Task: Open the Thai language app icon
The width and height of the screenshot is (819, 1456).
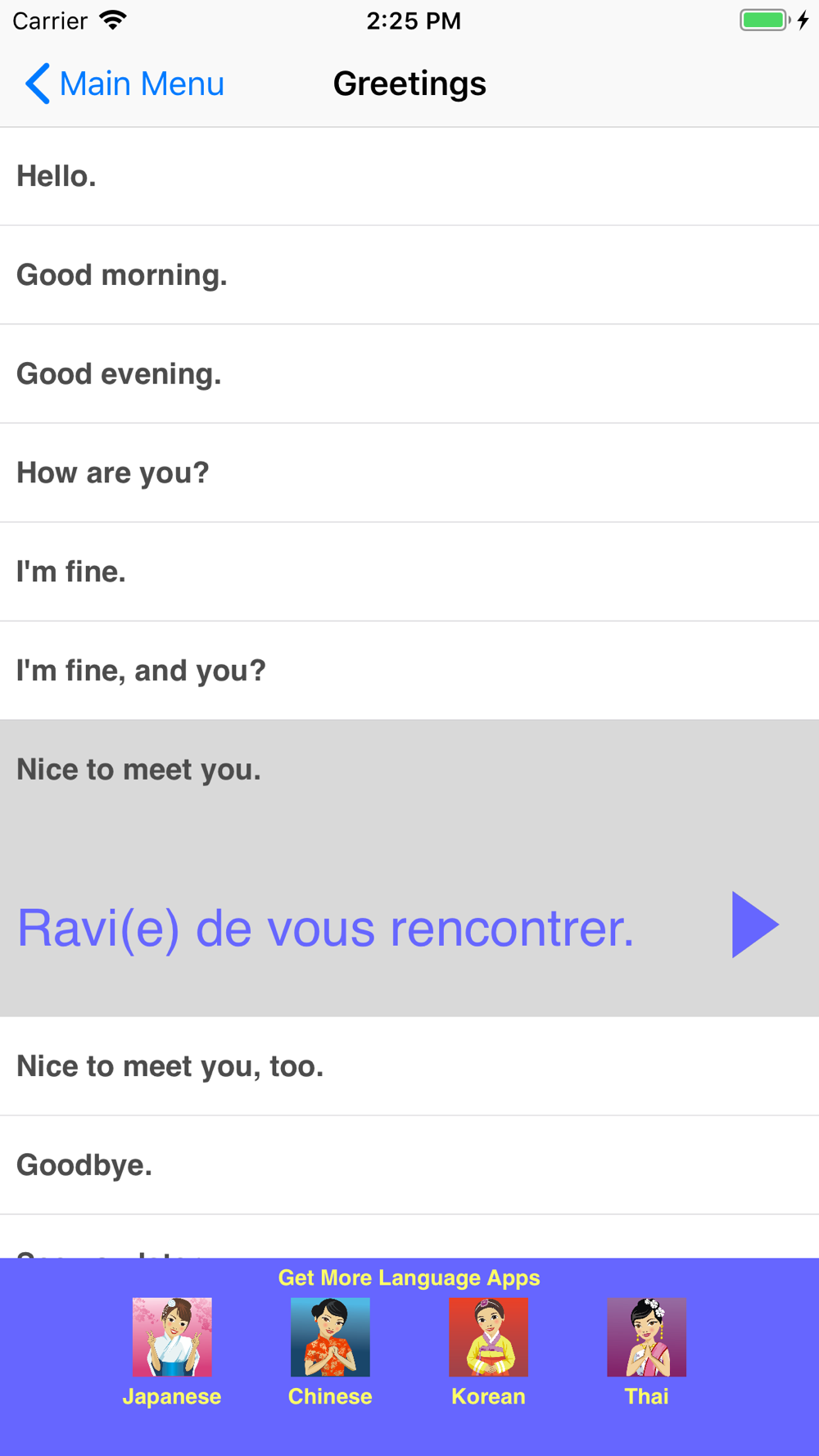Action: pos(646,1336)
